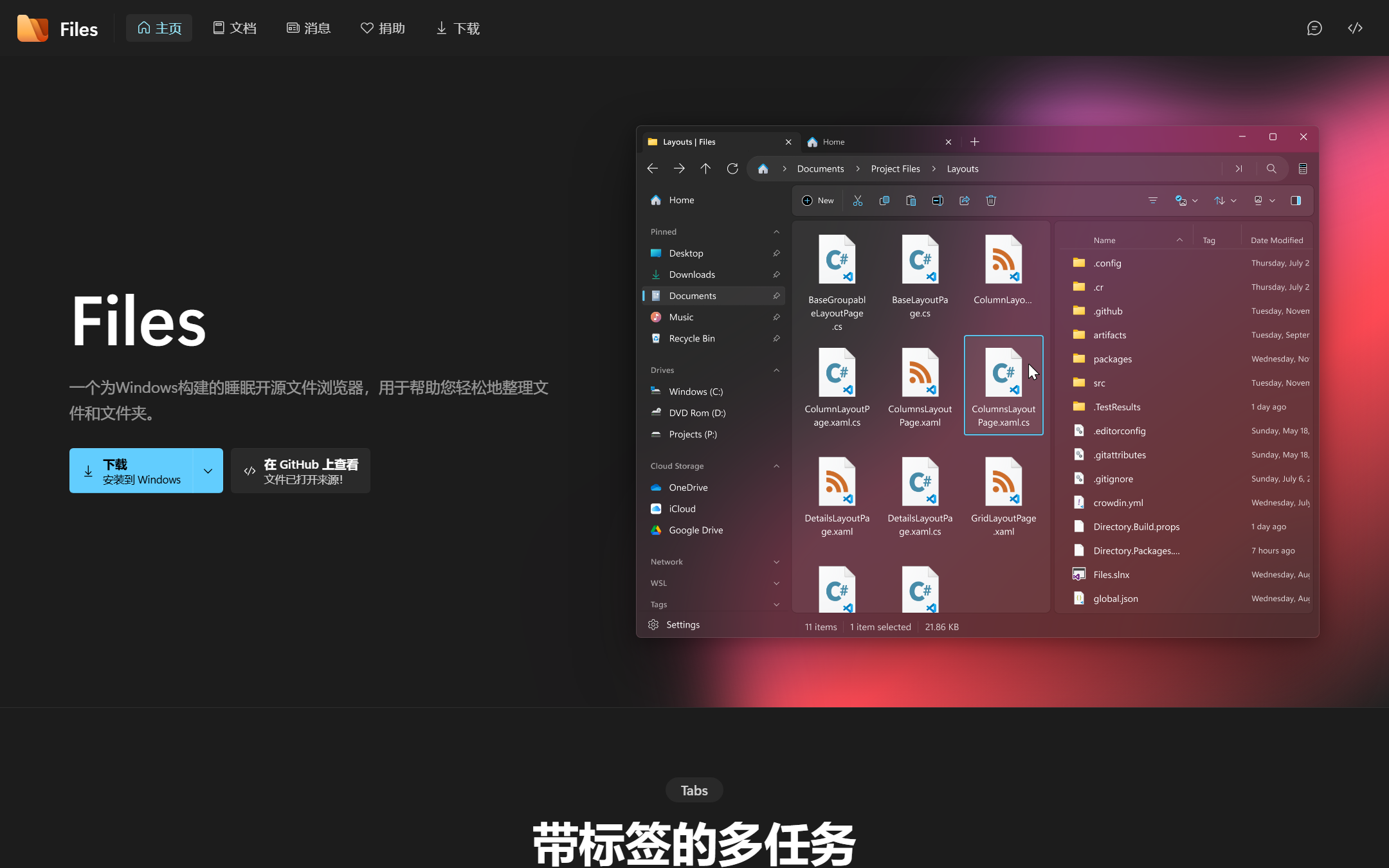Image resolution: width=1389 pixels, height=868 pixels.
Task: Click the copy icon in the Files toolbar
Action: (x=884, y=201)
